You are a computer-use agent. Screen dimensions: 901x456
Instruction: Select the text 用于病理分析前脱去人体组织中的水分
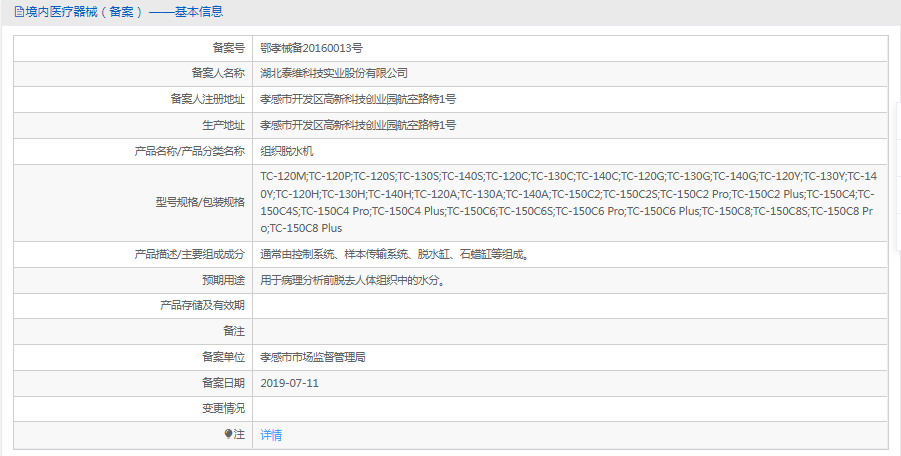(x=352, y=280)
